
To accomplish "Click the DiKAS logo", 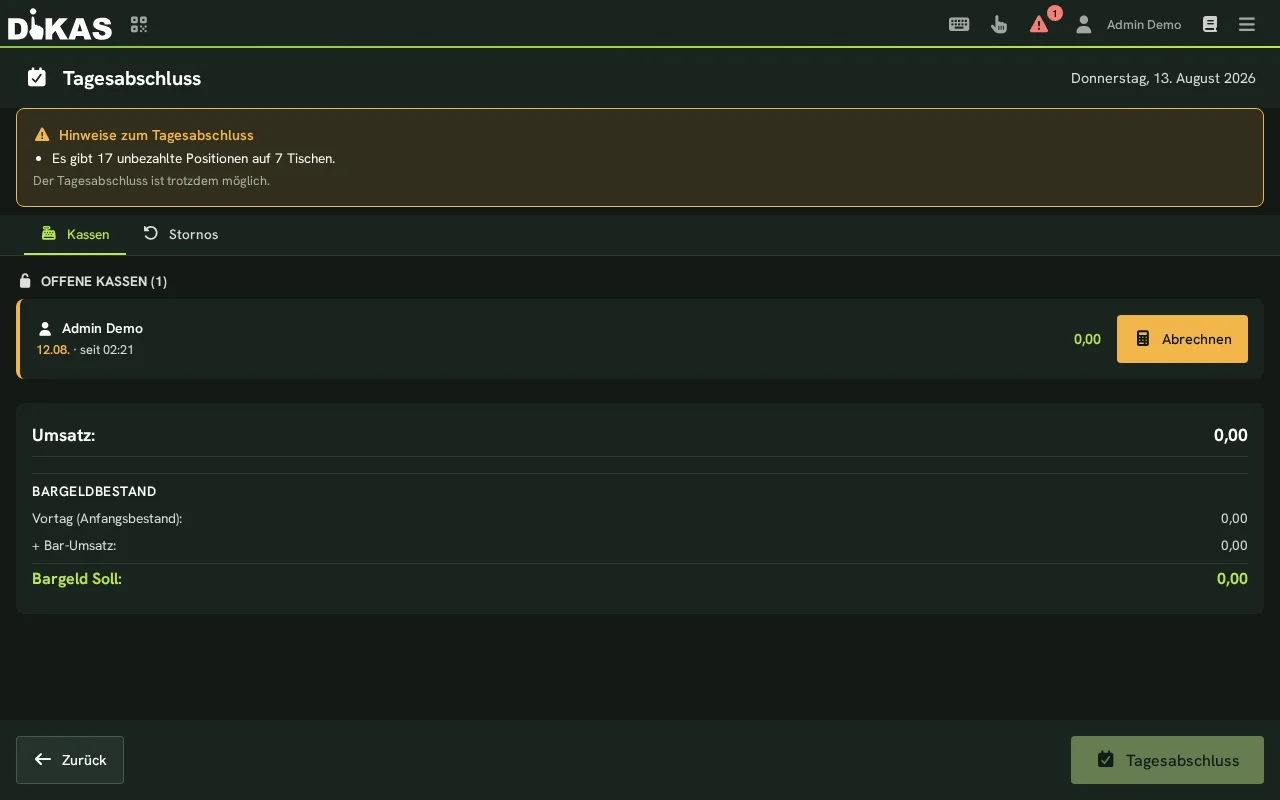I will [x=60, y=24].
